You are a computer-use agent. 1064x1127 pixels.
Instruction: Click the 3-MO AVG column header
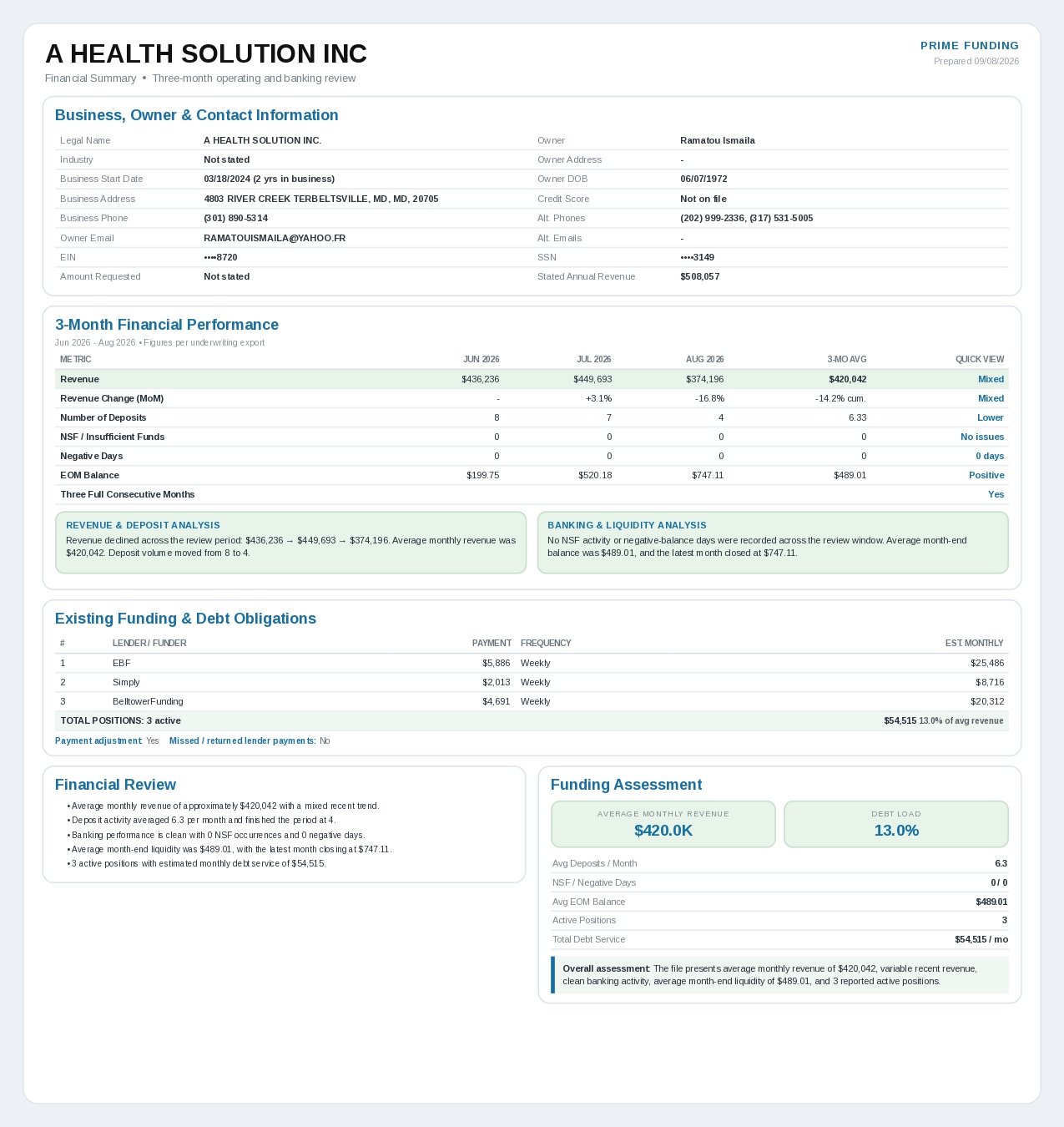coord(847,359)
